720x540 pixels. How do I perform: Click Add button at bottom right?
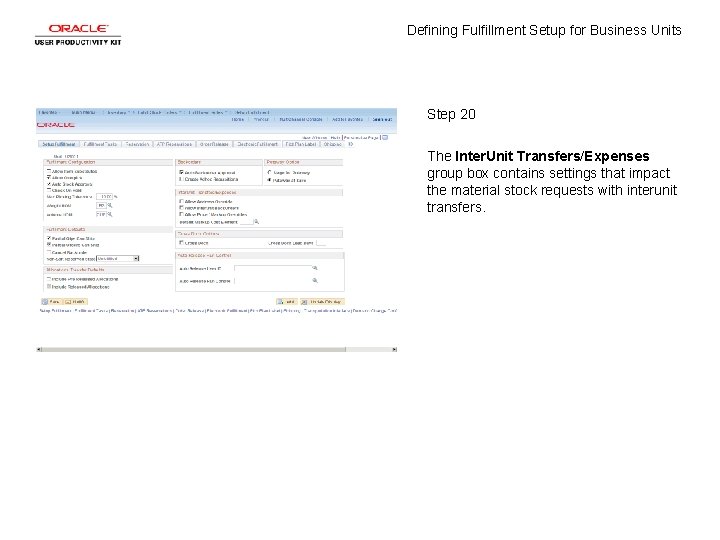(x=287, y=302)
